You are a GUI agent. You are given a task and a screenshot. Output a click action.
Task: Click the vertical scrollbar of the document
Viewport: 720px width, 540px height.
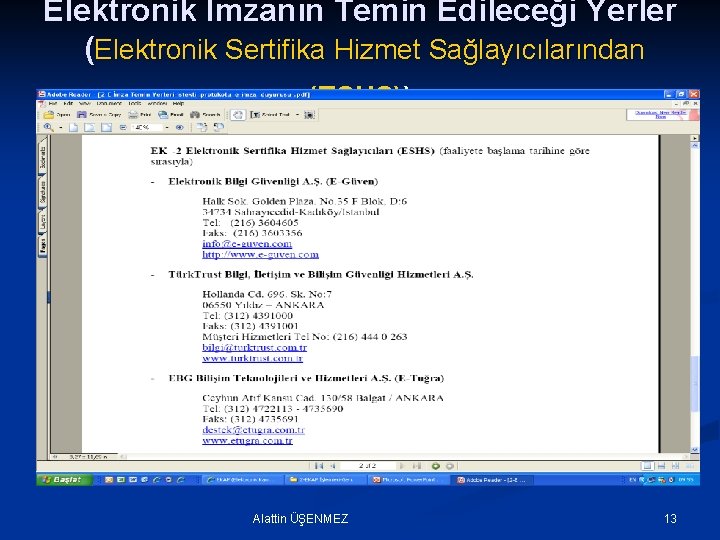(695, 297)
